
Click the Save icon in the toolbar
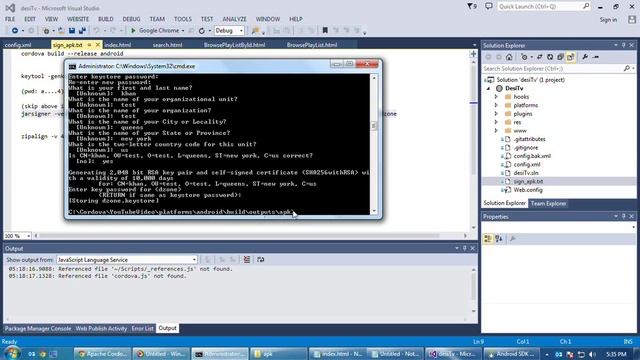click(x=72, y=31)
